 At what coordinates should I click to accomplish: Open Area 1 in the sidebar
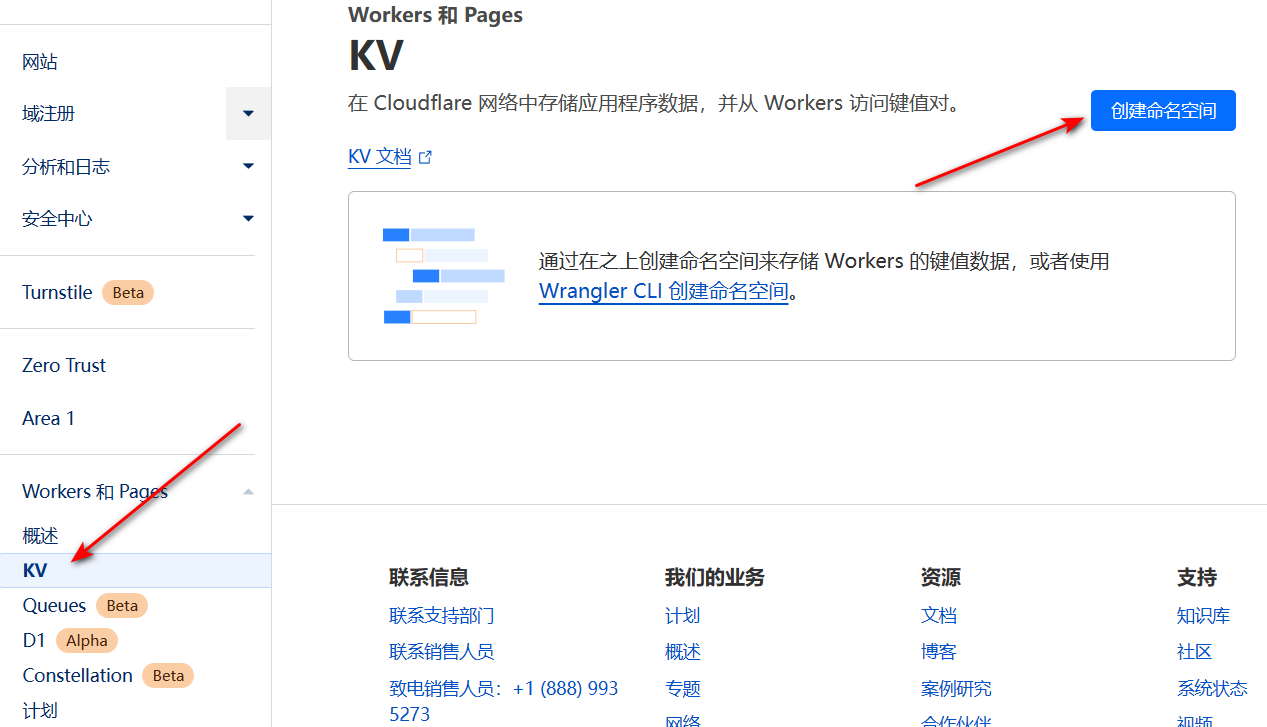pos(48,418)
